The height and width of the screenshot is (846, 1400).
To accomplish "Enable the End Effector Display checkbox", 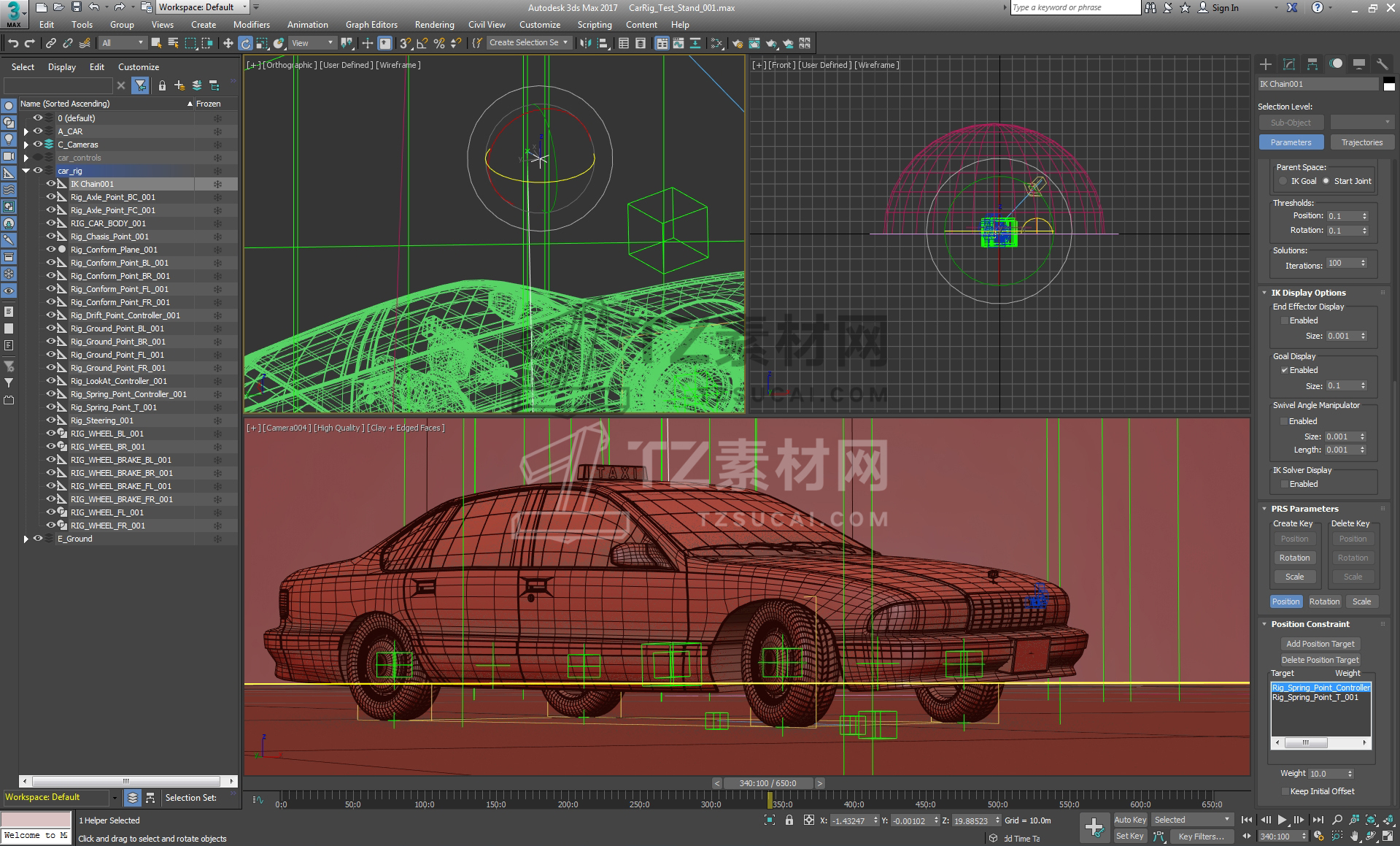I will (x=1285, y=320).
